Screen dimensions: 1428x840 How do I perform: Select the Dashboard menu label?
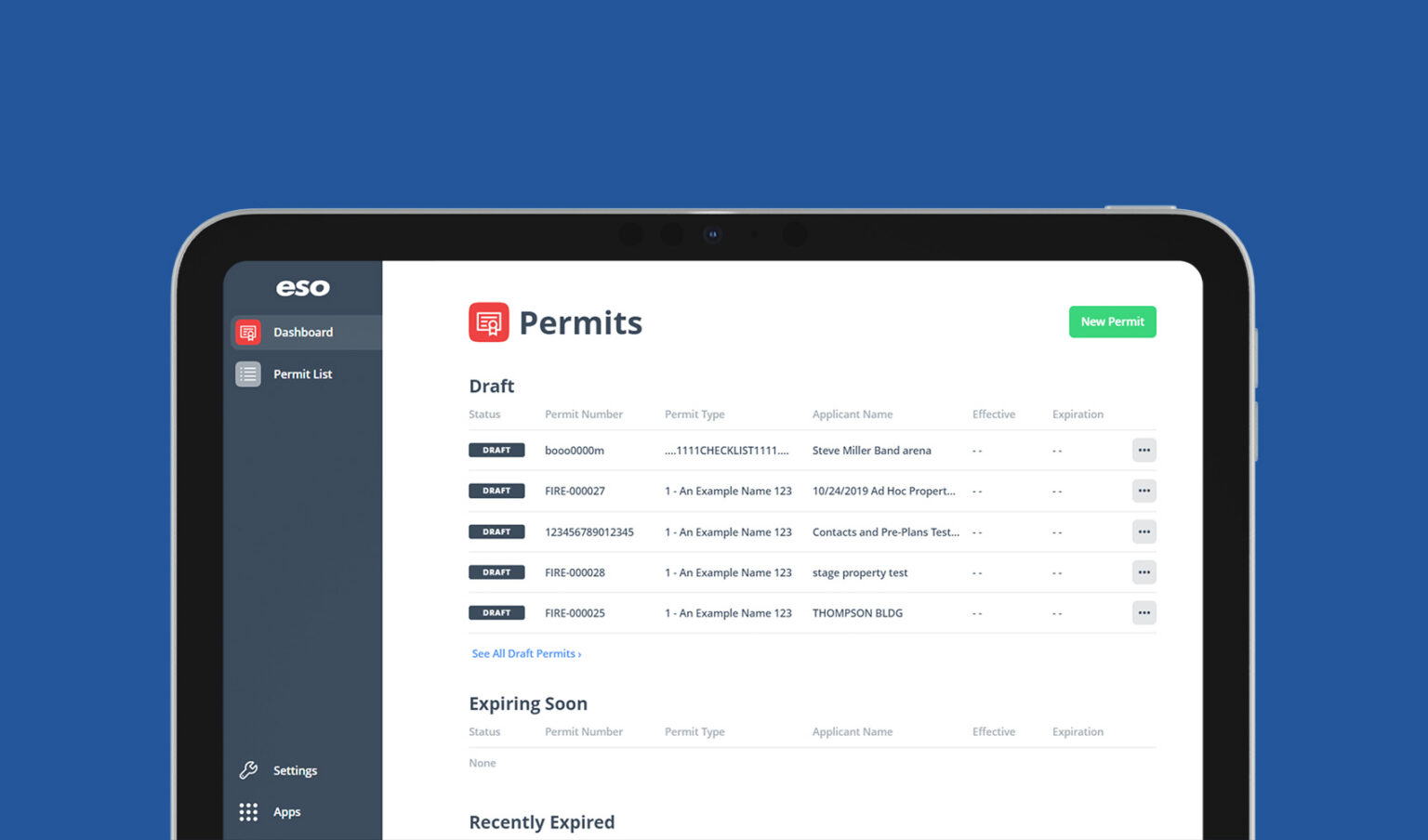(303, 333)
